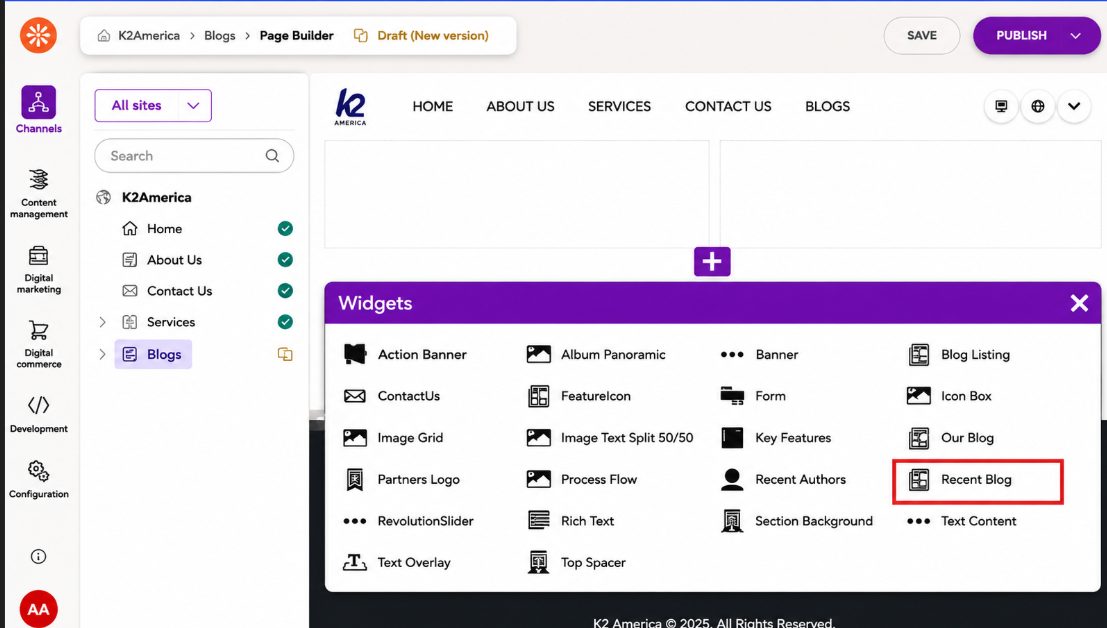Click the Kentico orange logo icon
This screenshot has height=628, width=1107.
tap(38, 35)
